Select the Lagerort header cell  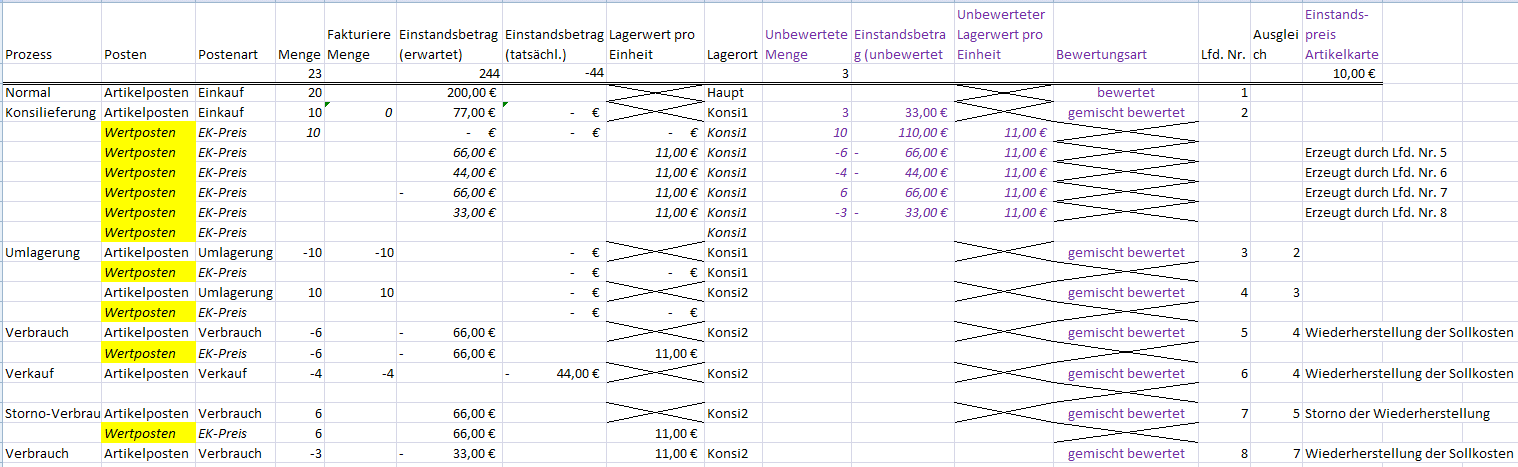pos(731,54)
